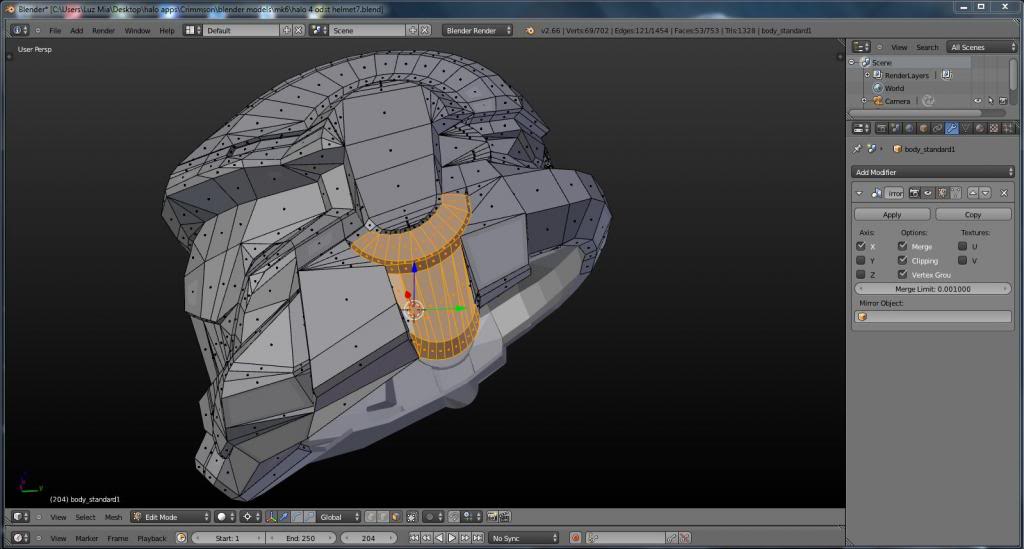Jump to the last frame of the timeline
This screenshot has height=549, width=1024.
(x=479, y=538)
